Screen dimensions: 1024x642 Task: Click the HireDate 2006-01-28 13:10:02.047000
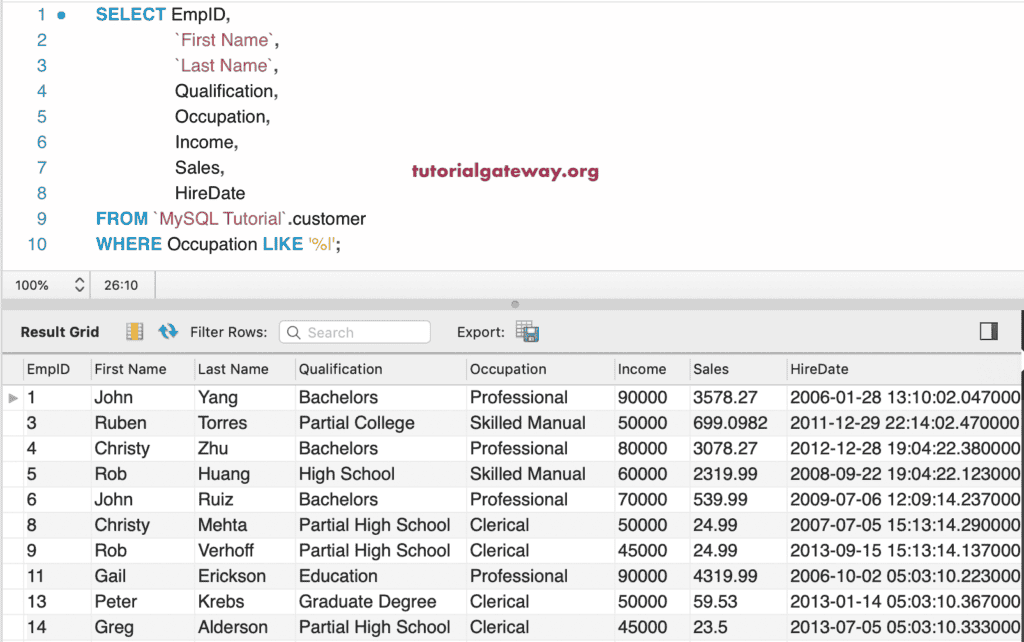tap(904, 397)
